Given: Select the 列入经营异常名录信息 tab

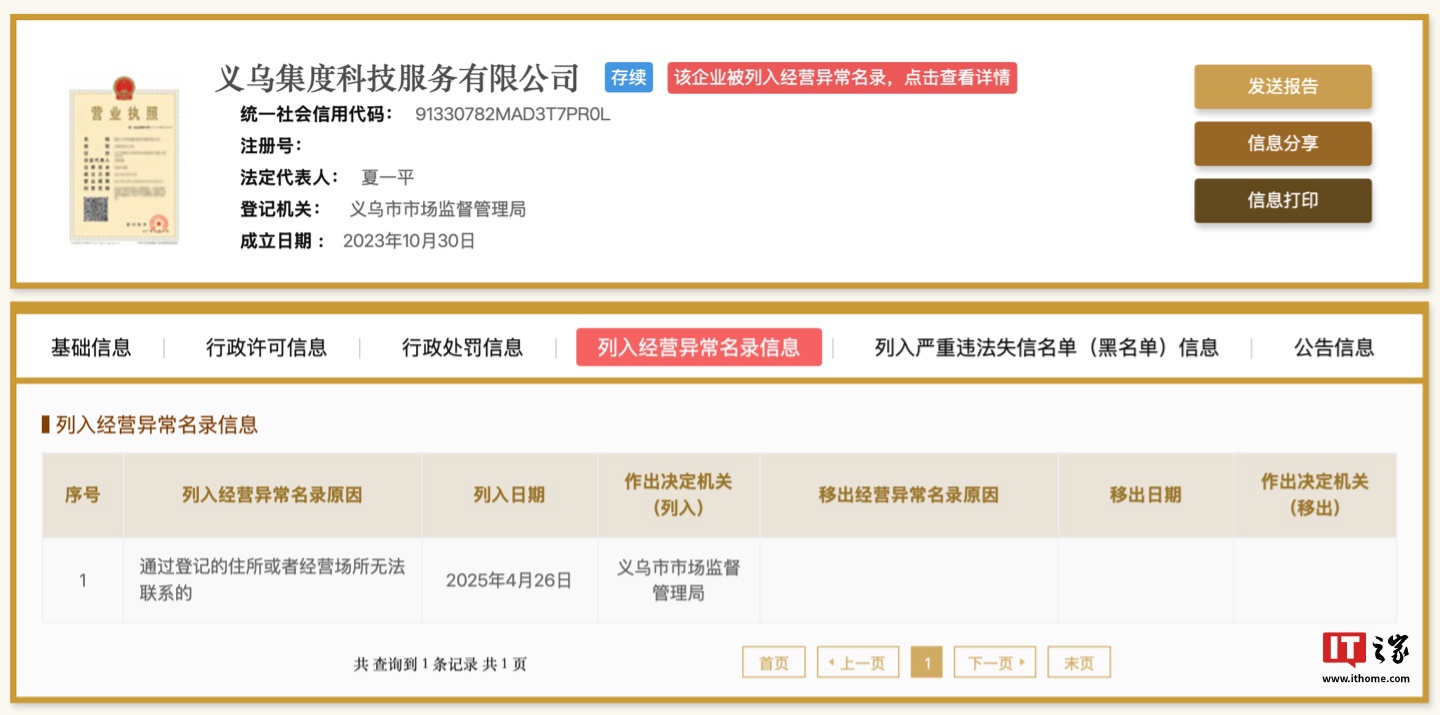Looking at the screenshot, I should 698,348.
